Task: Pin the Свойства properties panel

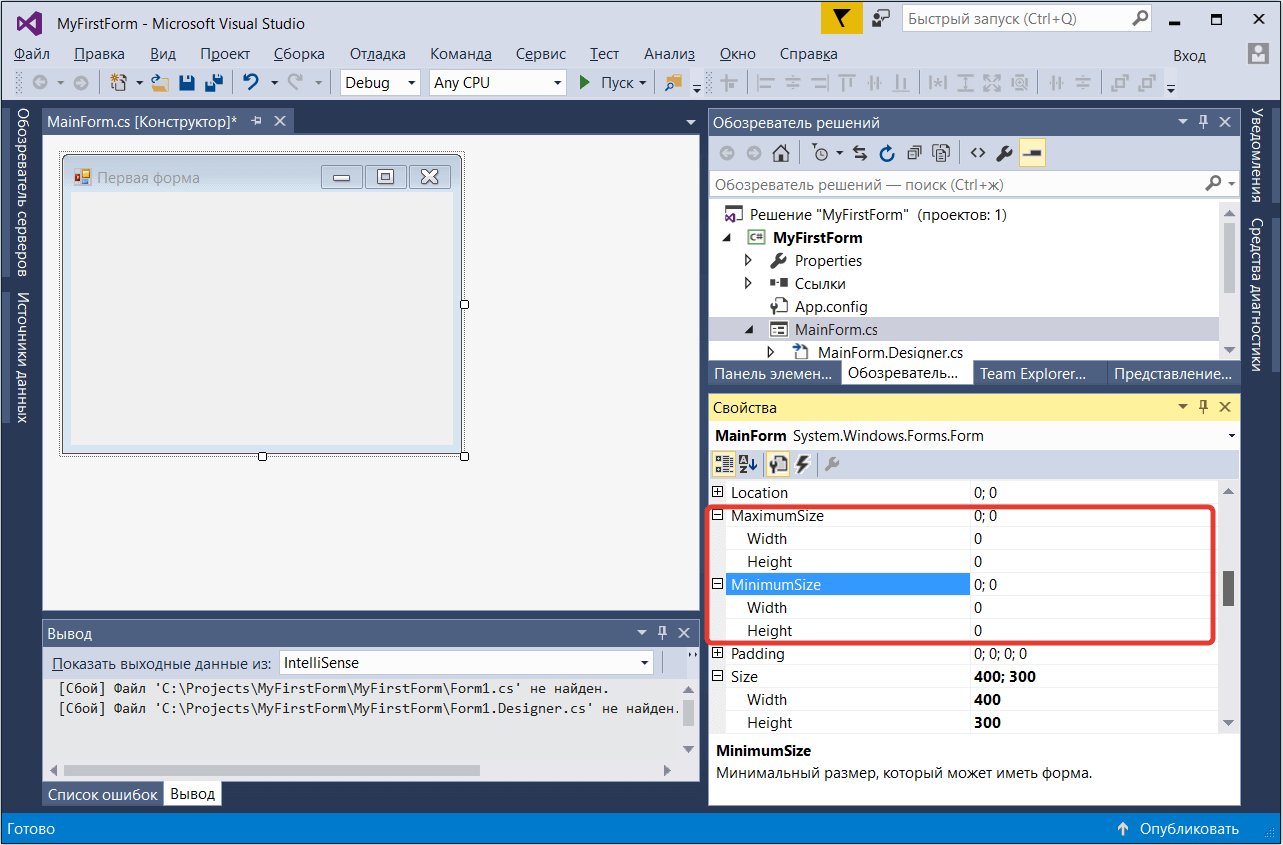Action: (1203, 407)
